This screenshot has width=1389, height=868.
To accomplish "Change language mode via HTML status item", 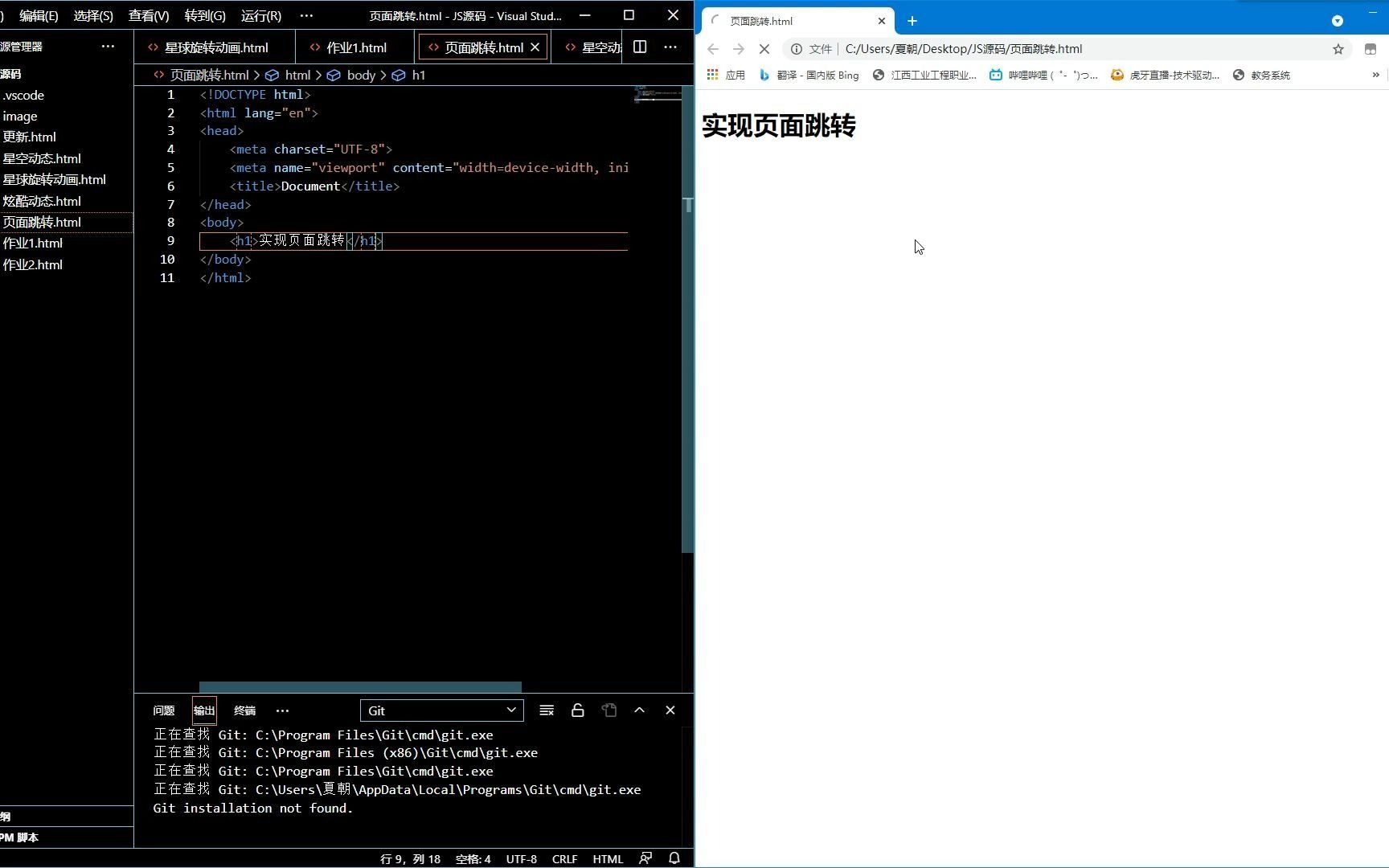I will (x=608, y=858).
